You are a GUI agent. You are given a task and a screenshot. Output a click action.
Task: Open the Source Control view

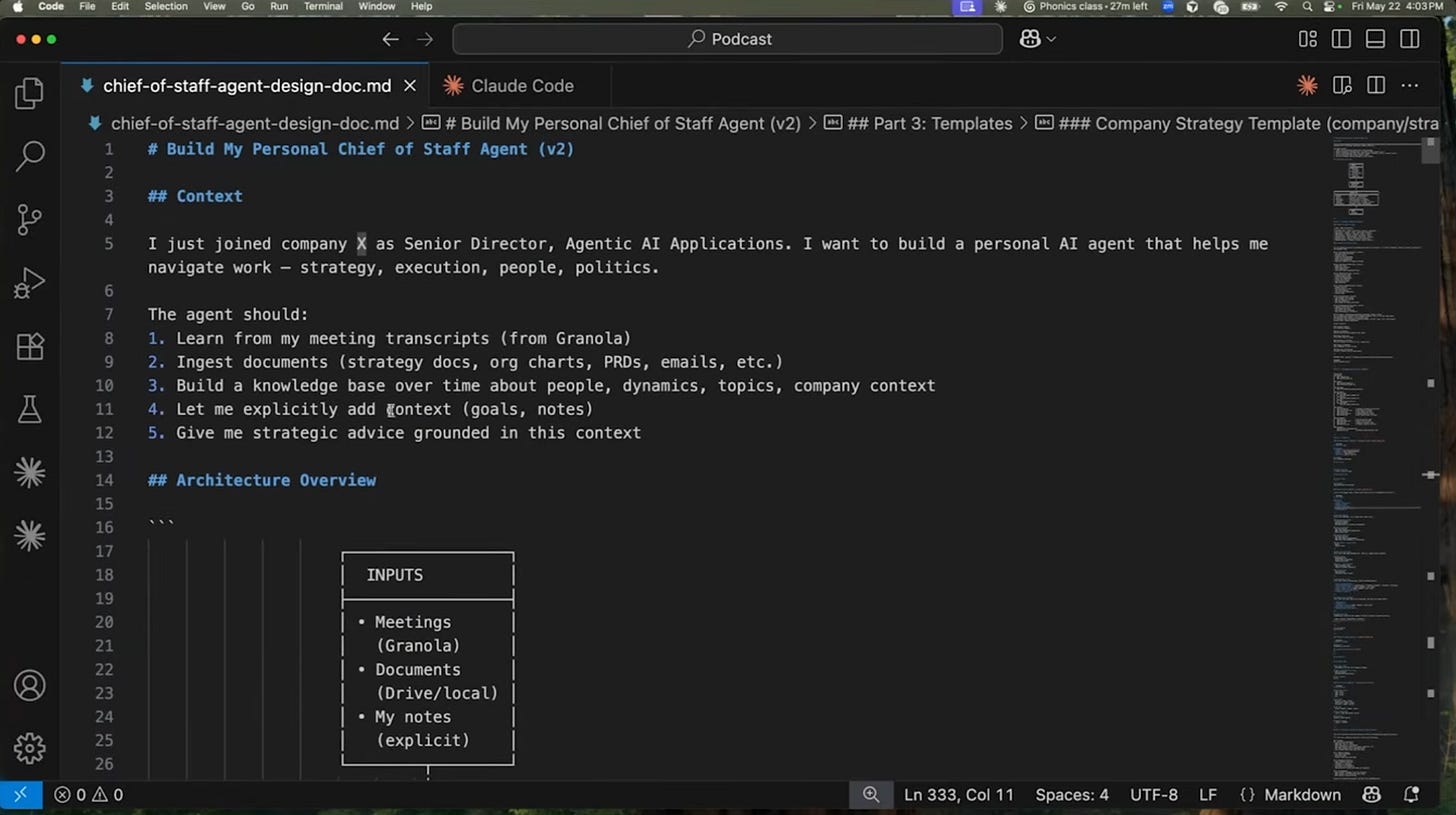pos(30,220)
